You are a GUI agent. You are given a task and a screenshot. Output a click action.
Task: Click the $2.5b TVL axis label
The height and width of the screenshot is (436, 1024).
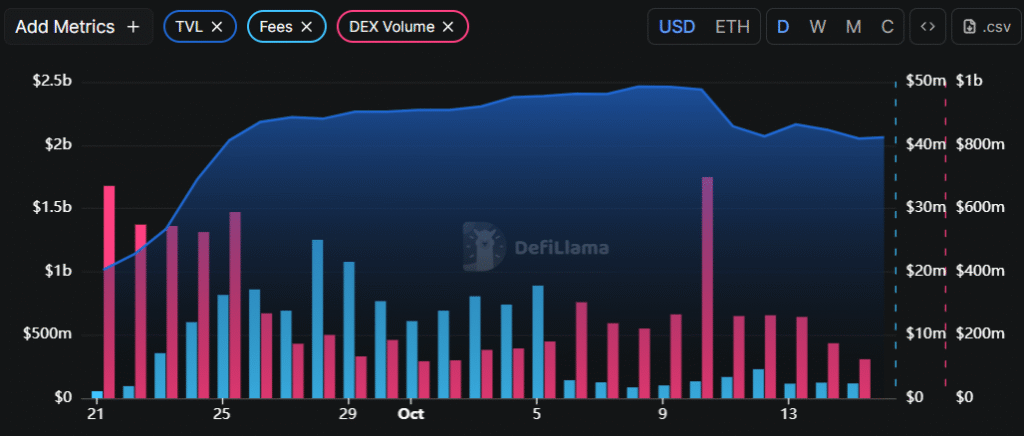[51, 81]
